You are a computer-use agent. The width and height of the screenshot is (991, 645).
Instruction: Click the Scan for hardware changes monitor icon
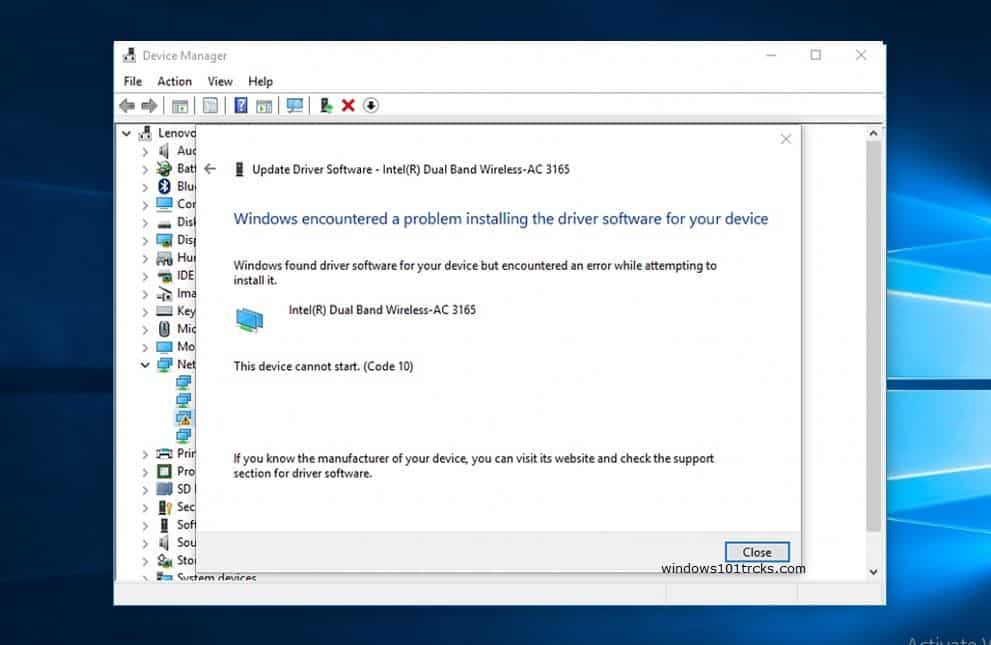pos(295,105)
